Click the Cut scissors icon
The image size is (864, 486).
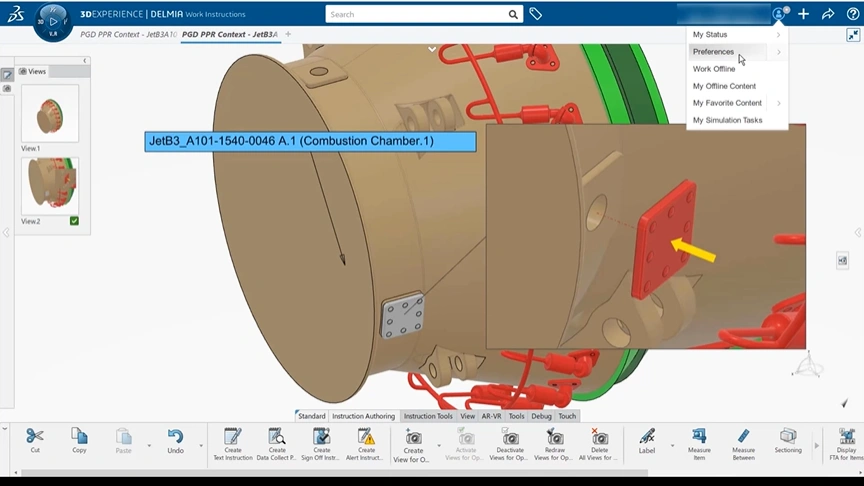(x=35, y=436)
